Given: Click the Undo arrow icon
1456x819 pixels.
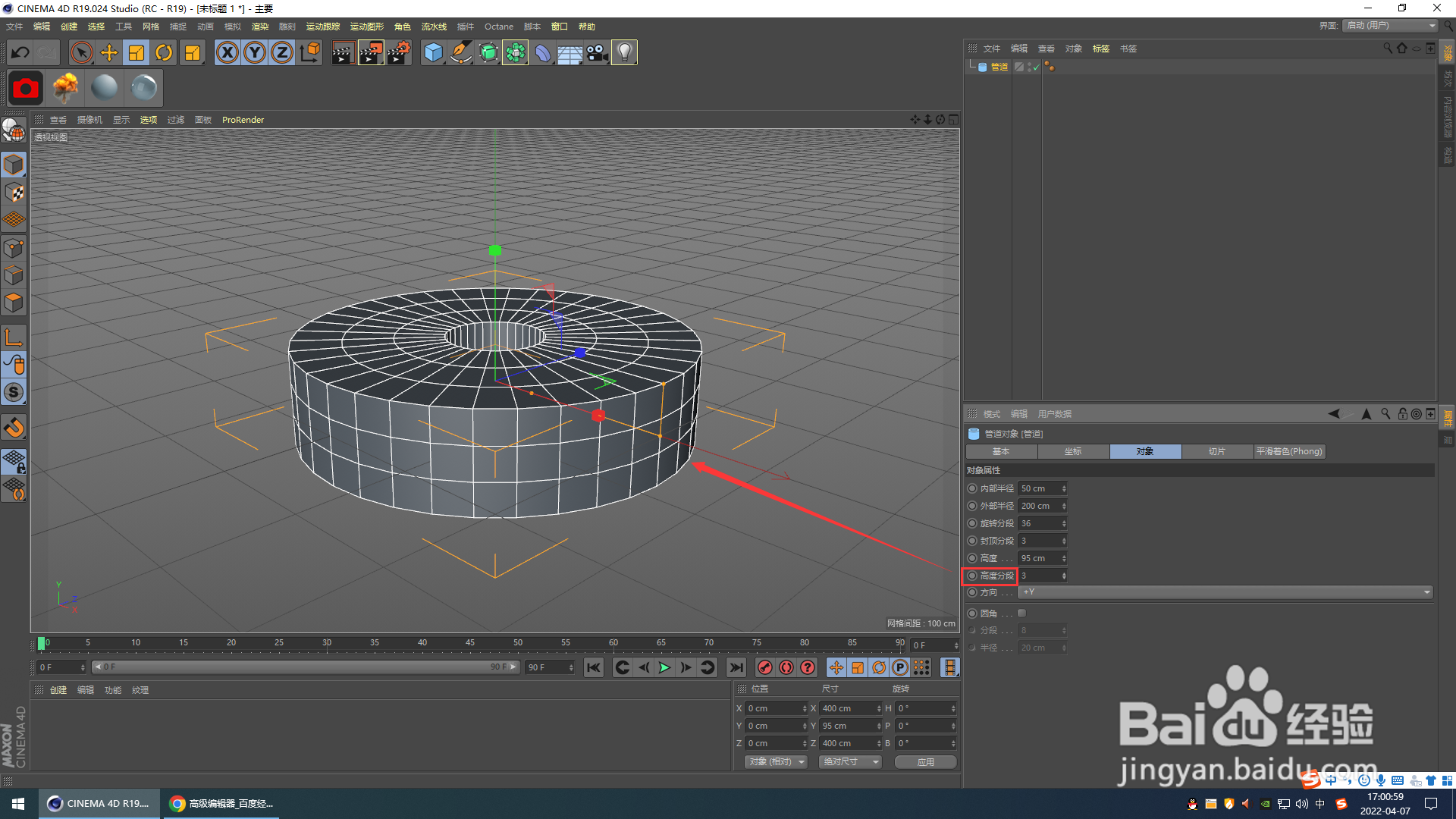Looking at the screenshot, I should [20, 52].
